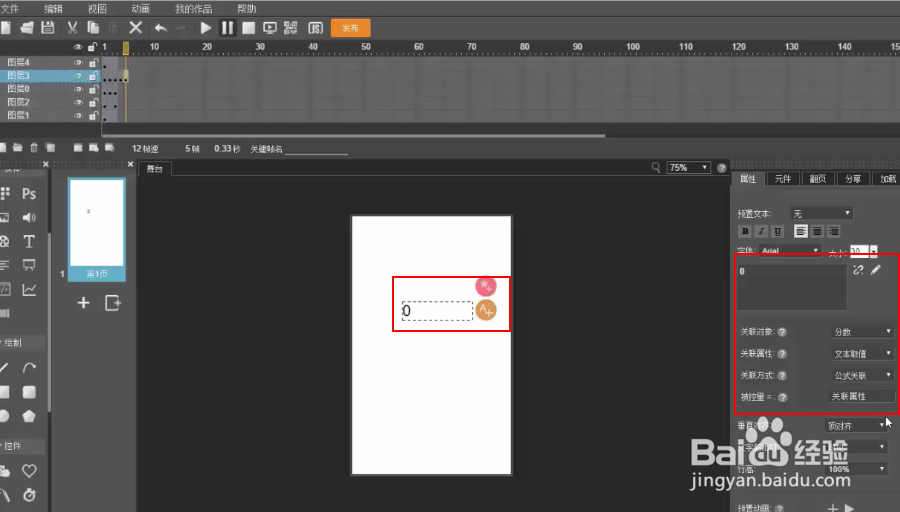Click the Cut scissors icon

click(72, 28)
